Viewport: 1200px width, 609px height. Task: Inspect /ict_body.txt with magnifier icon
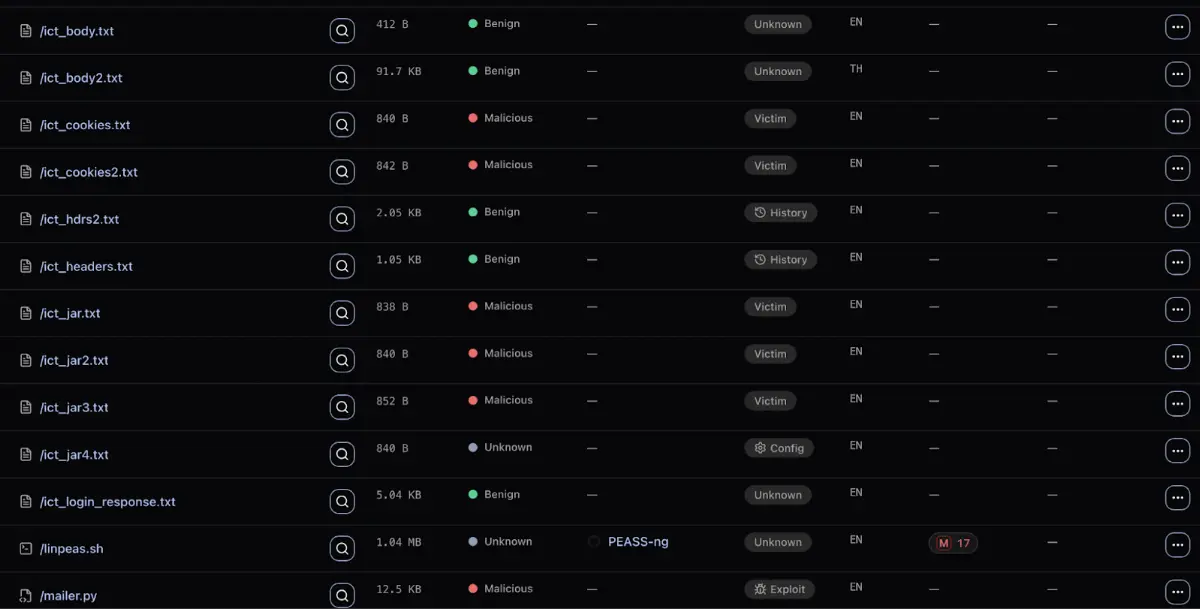(x=342, y=31)
